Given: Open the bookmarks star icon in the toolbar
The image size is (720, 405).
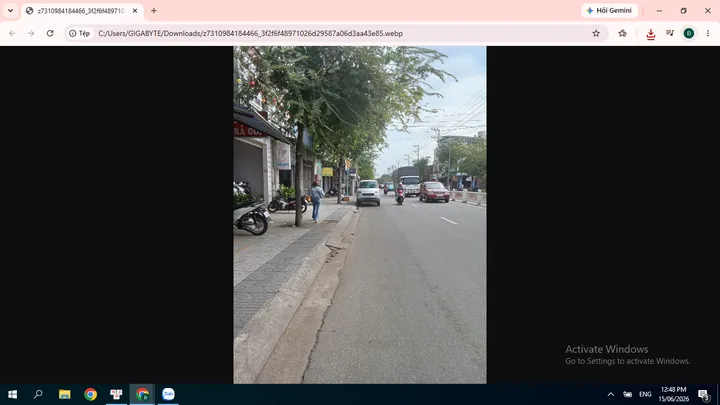Looking at the screenshot, I should tap(623, 34).
